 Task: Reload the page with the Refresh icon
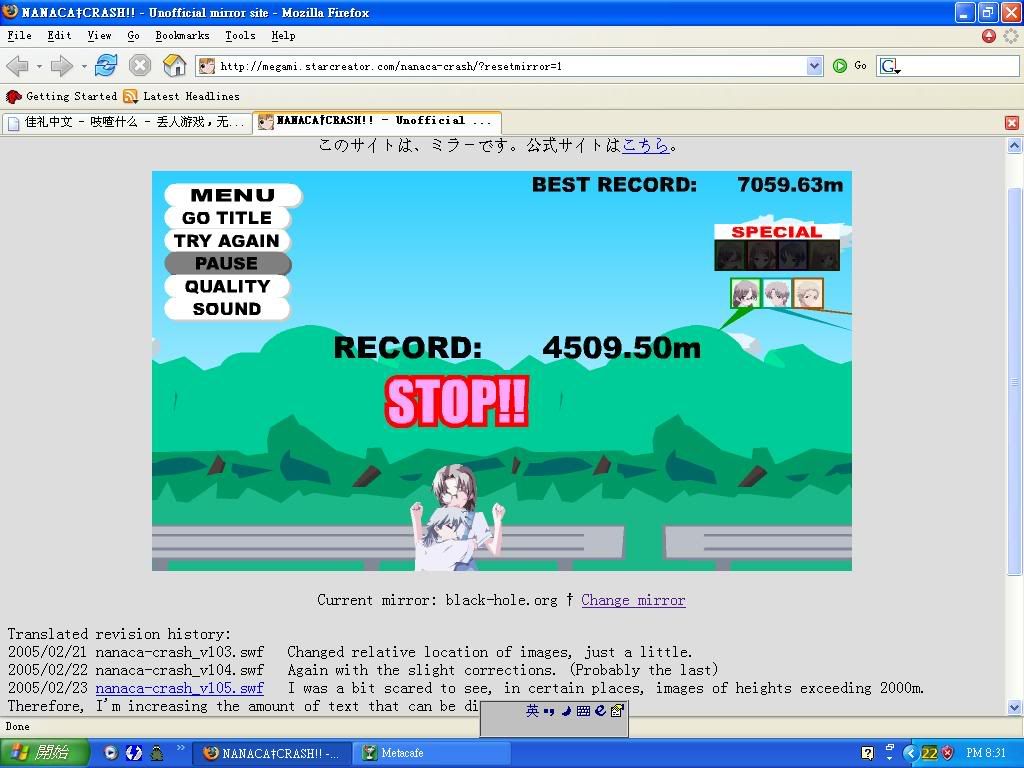106,65
